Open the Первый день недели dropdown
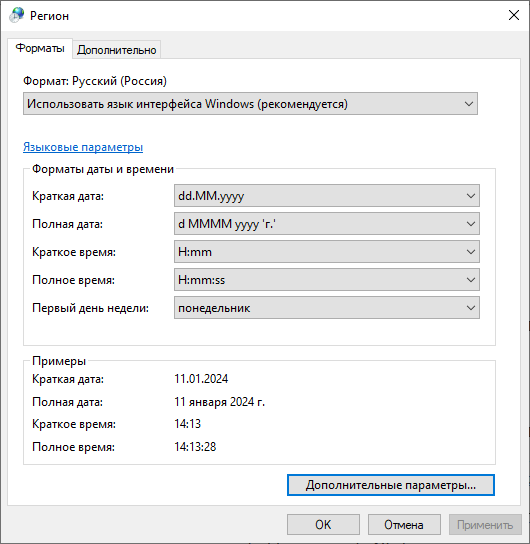 (327, 308)
